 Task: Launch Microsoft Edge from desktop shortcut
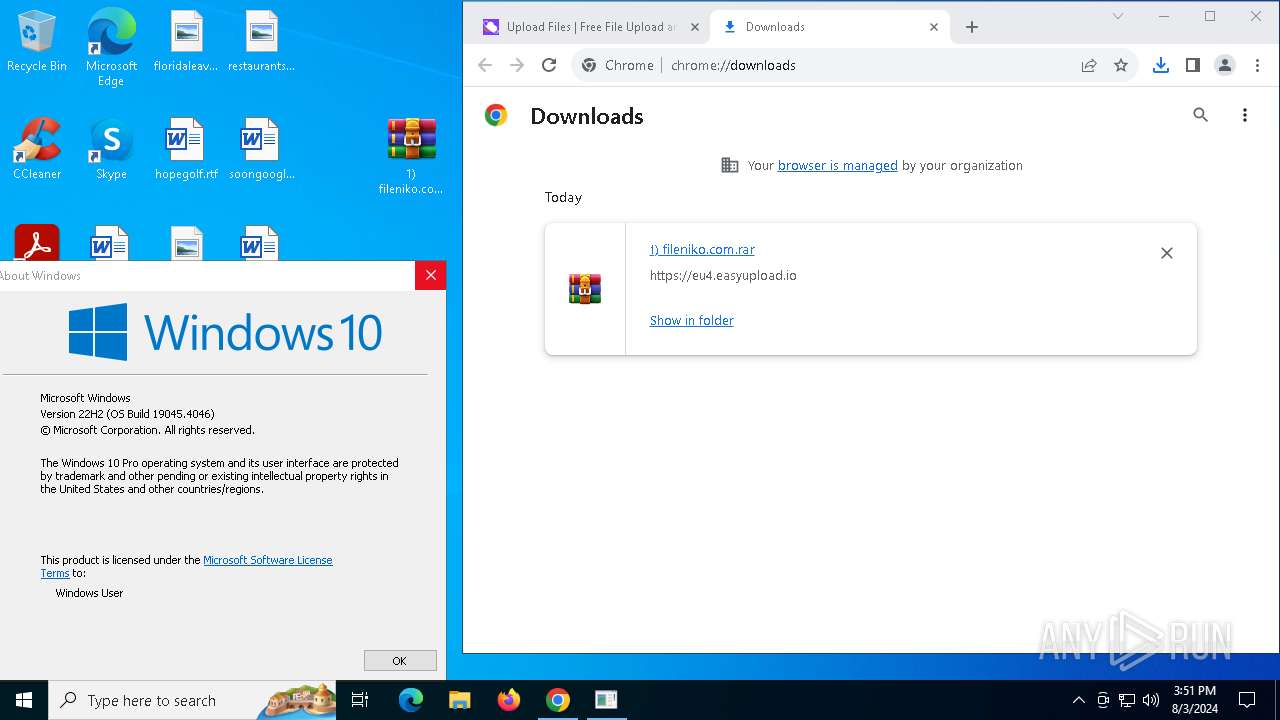click(111, 48)
